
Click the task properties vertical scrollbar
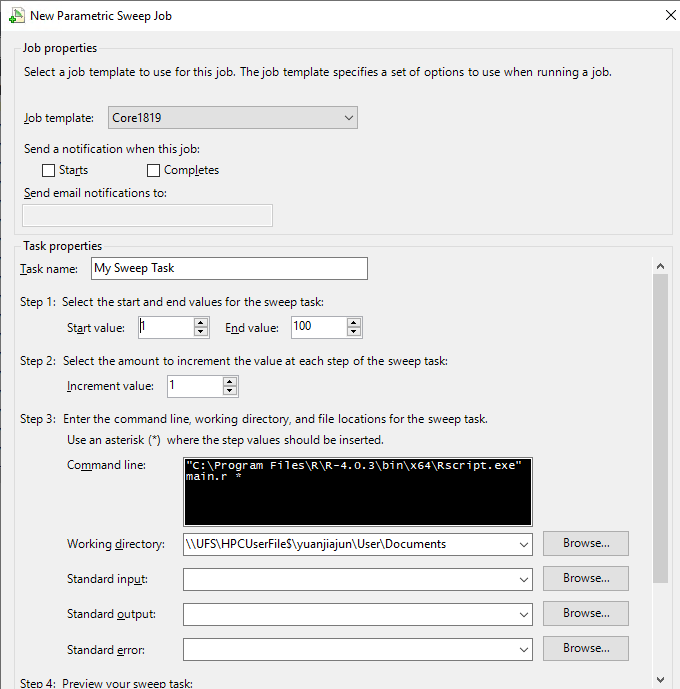[659, 430]
